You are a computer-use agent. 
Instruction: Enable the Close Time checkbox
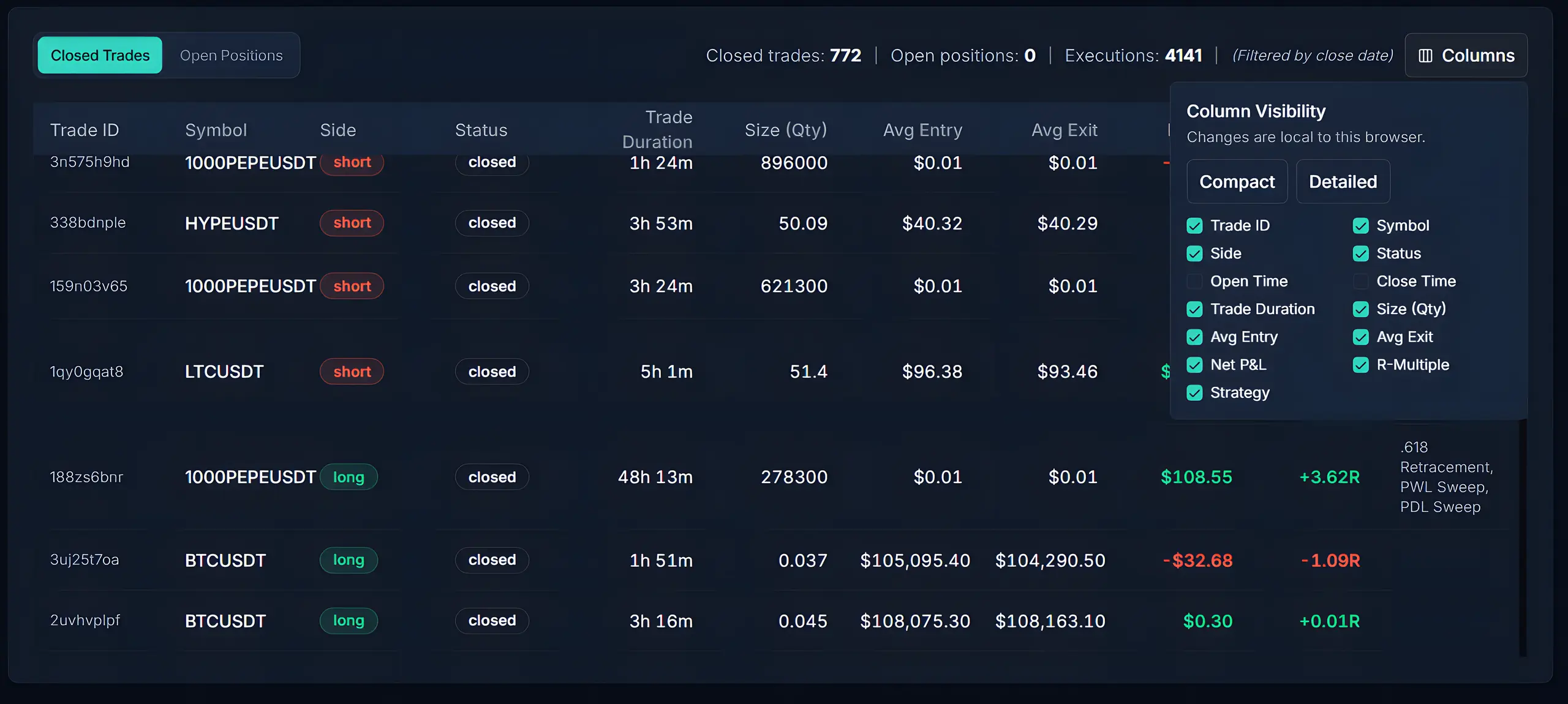click(x=1362, y=281)
